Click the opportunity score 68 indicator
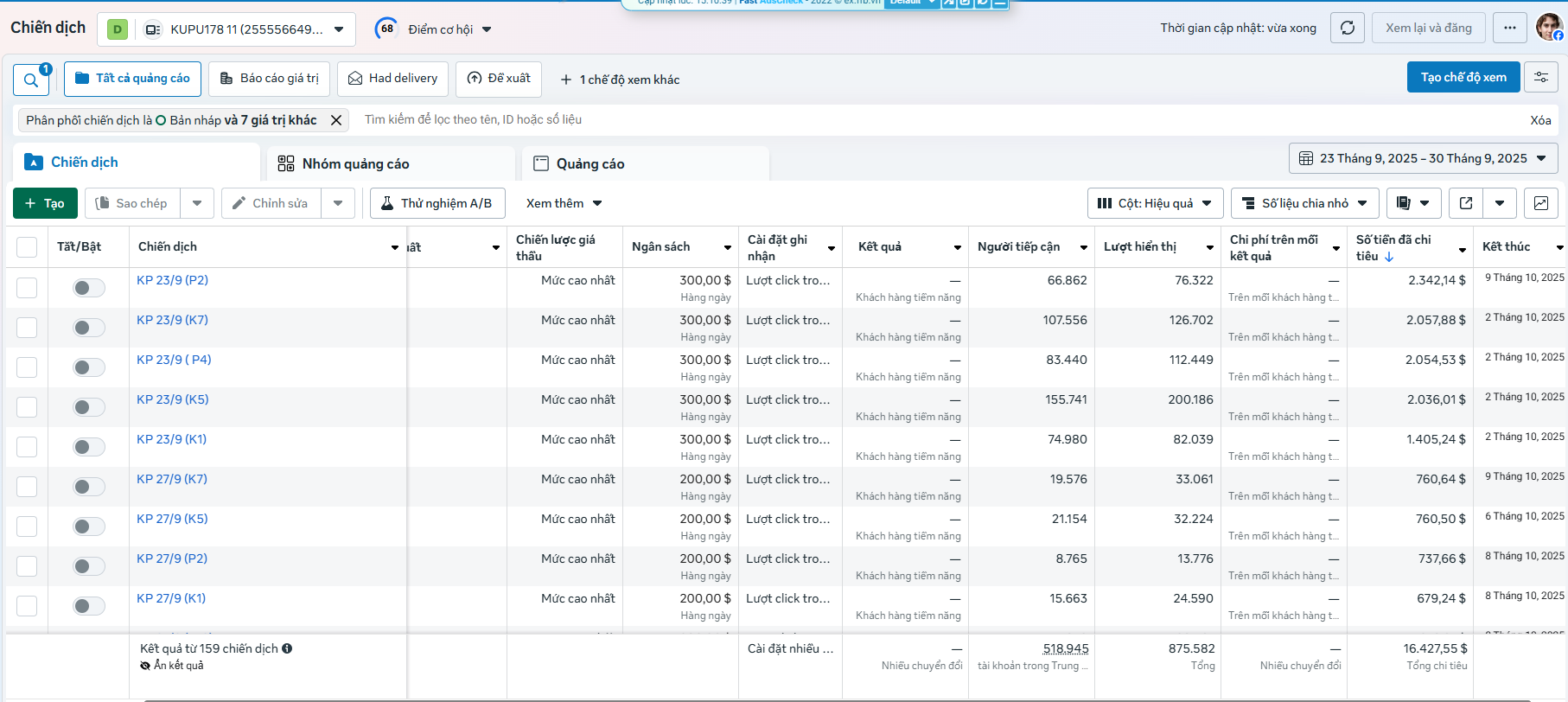Viewport: 1568px width, 702px height. 386,29
